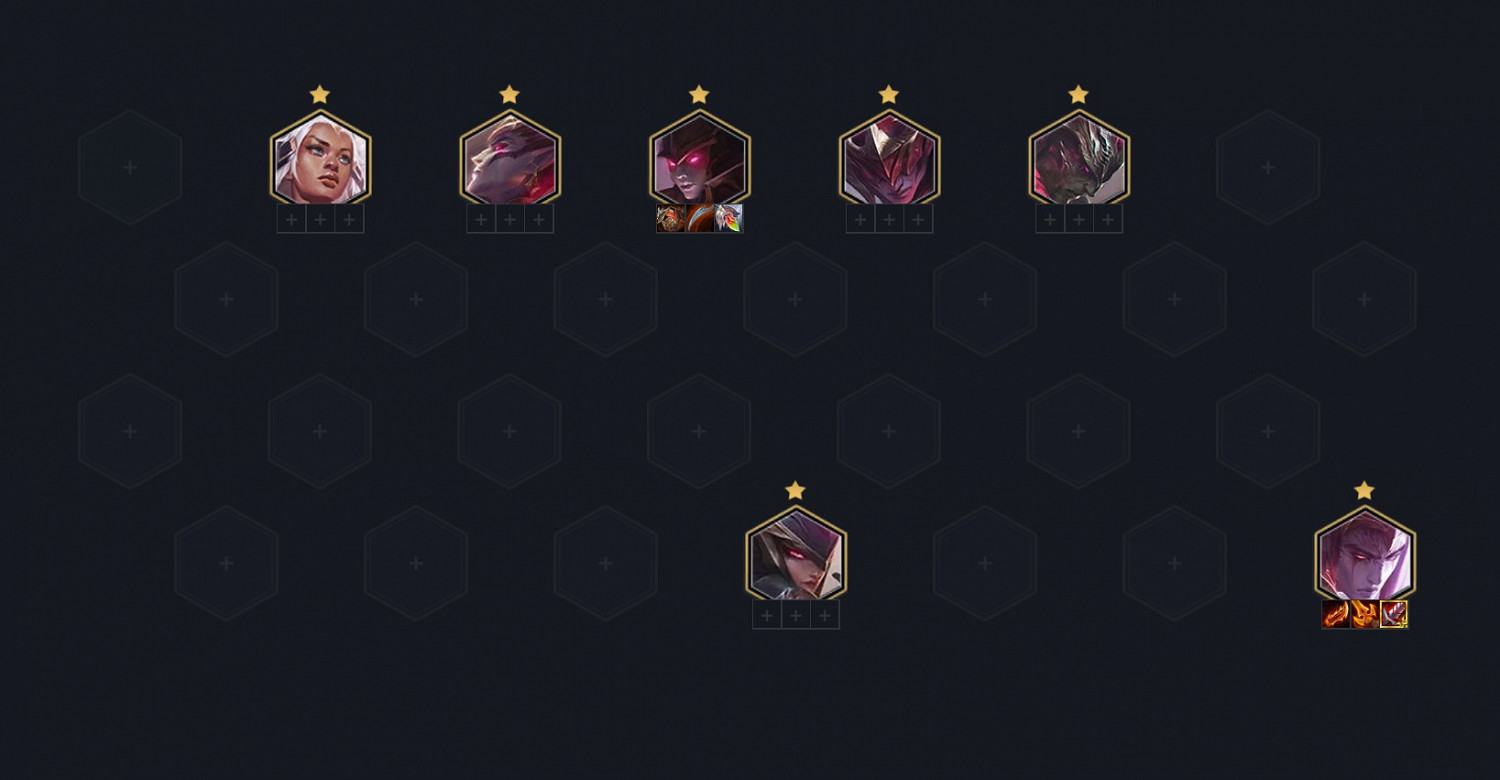Select the spiked armor item under the glowing-eyed champion
1500x780 pixels.
tap(671, 219)
